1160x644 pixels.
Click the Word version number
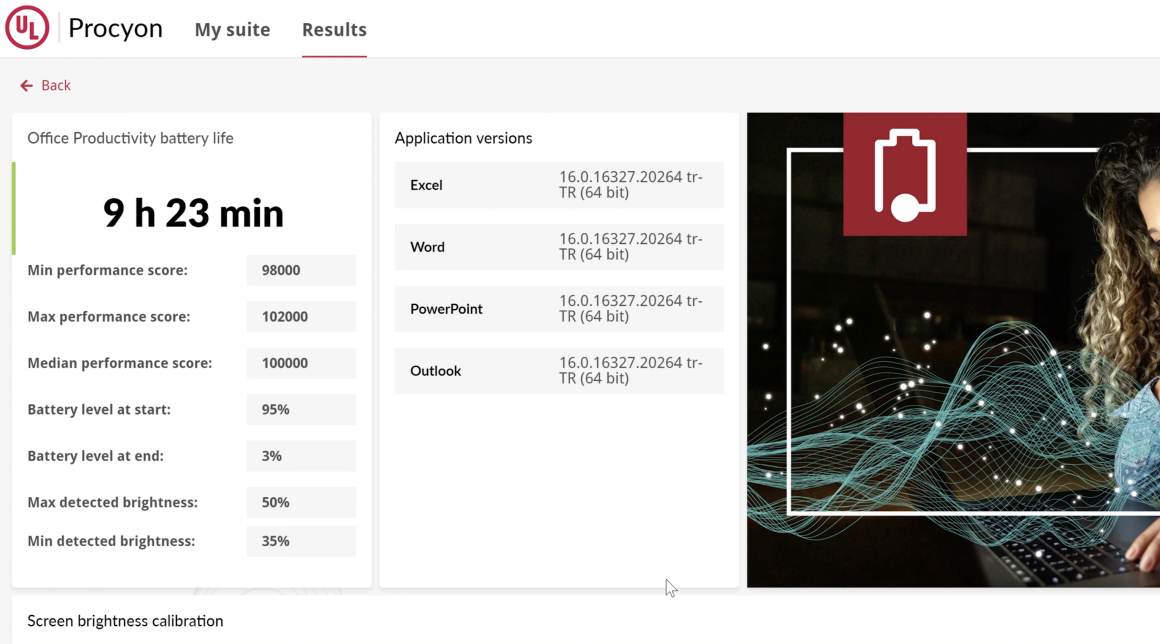[630, 247]
